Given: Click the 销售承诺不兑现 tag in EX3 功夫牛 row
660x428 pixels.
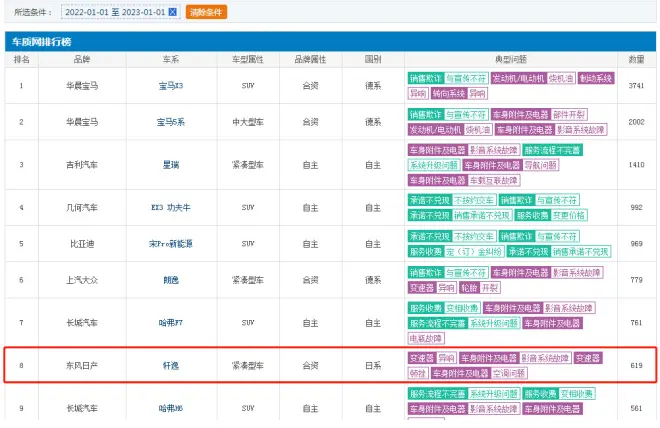Looking at the screenshot, I should tap(482, 215).
